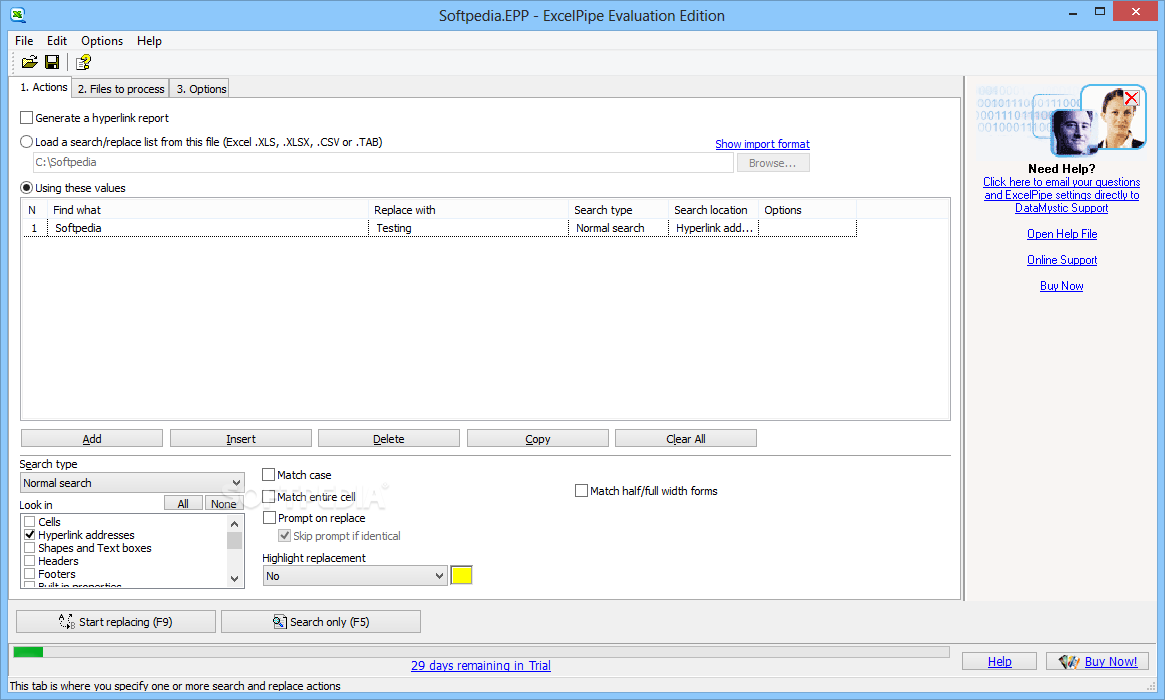
Task: Select the Softpedia cell under Find what
Action: point(208,227)
